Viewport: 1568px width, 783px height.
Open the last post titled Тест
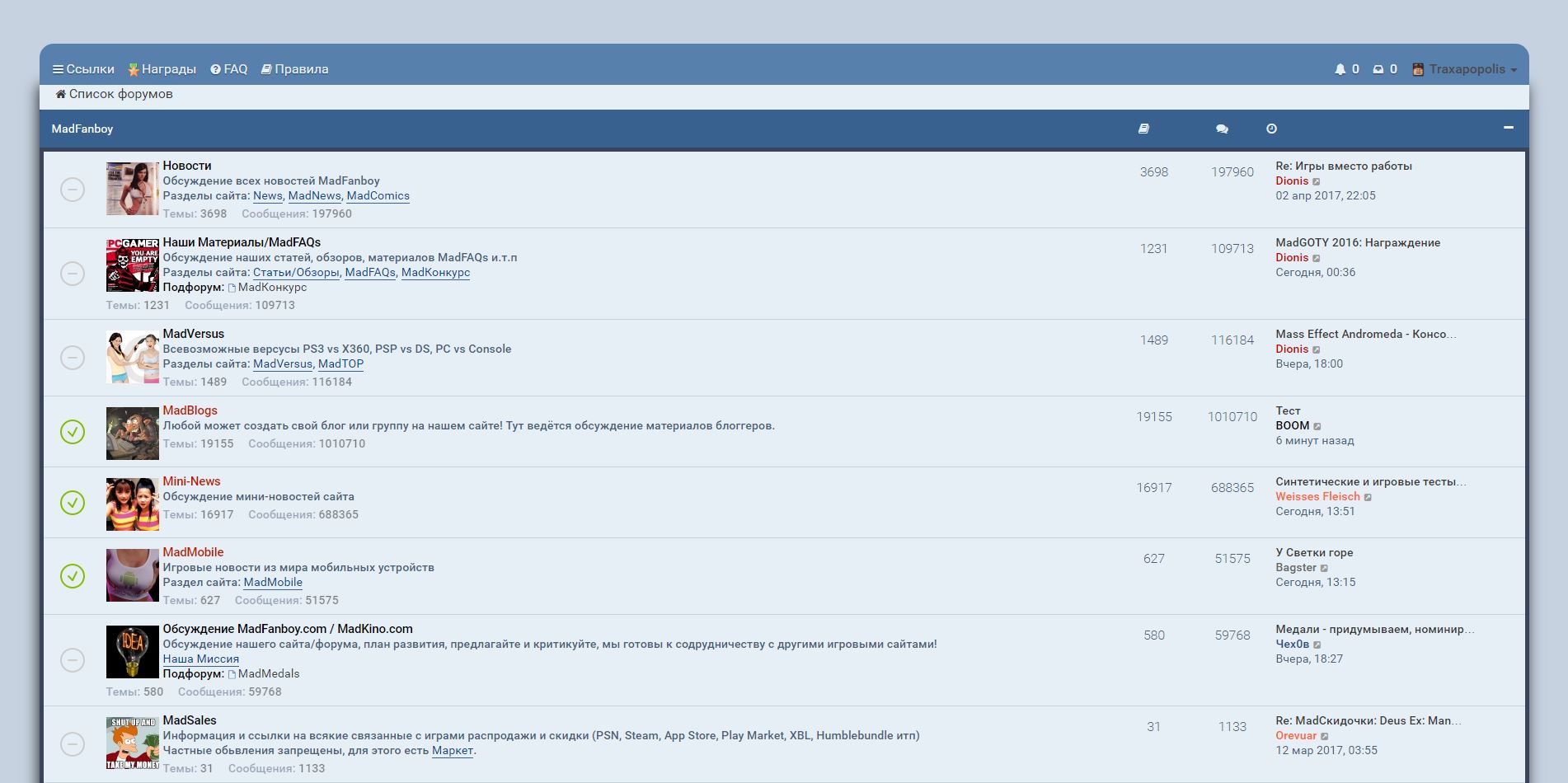tap(1288, 411)
